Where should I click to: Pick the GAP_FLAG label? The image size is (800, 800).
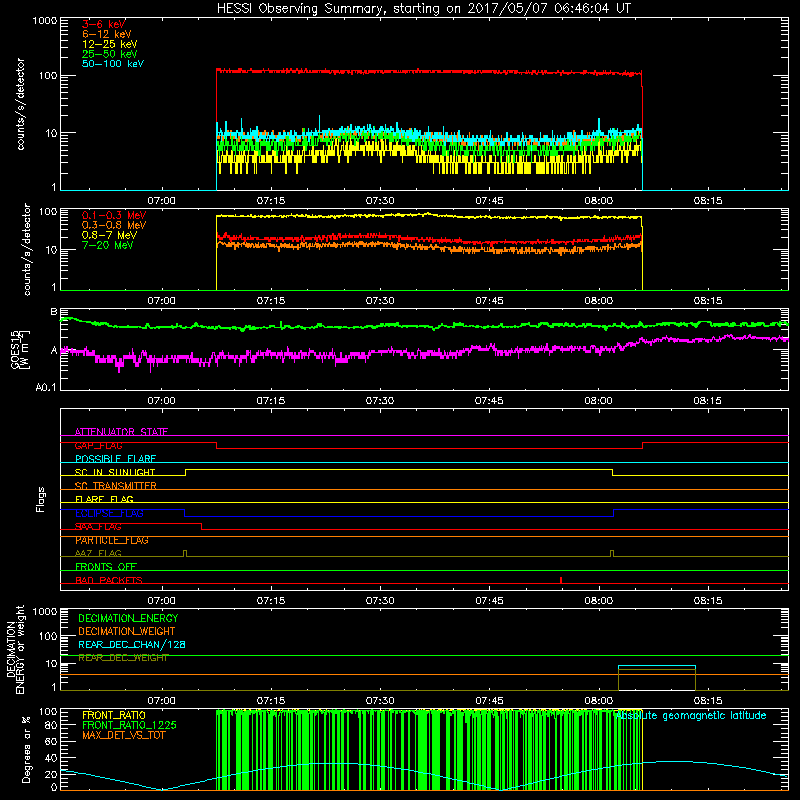[x=98, y=445]
